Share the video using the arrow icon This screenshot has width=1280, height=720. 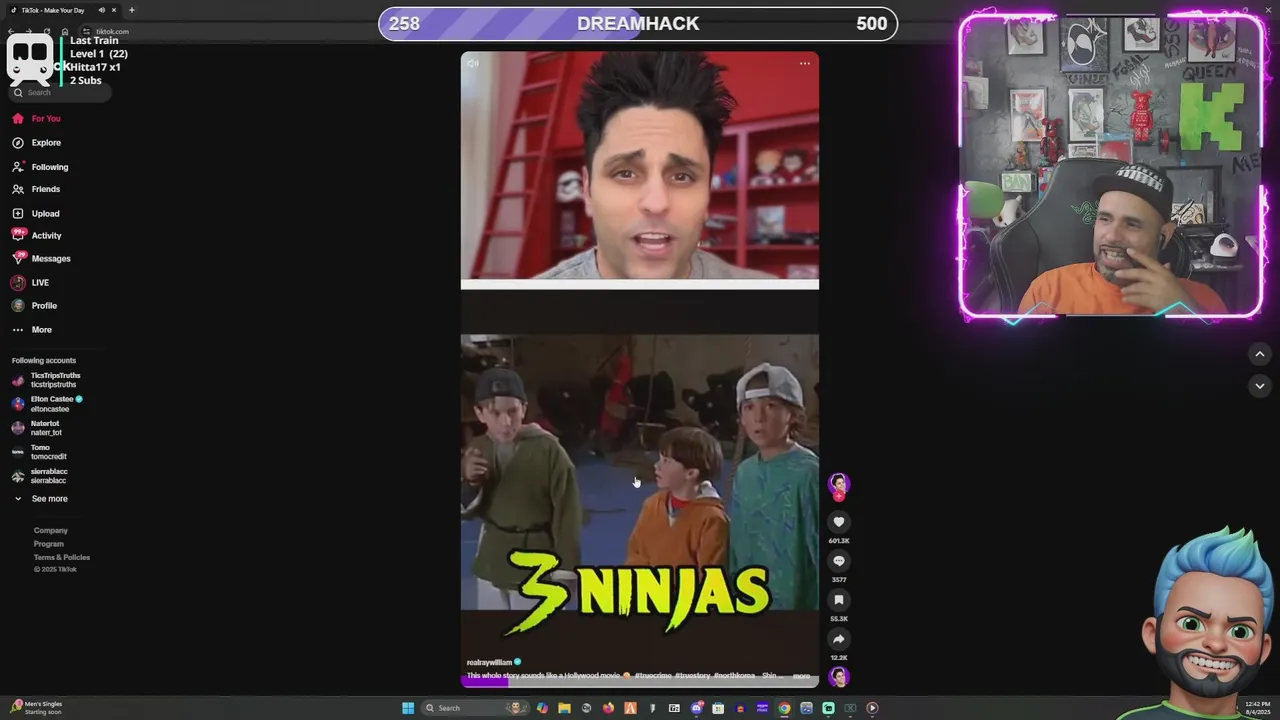839,639
